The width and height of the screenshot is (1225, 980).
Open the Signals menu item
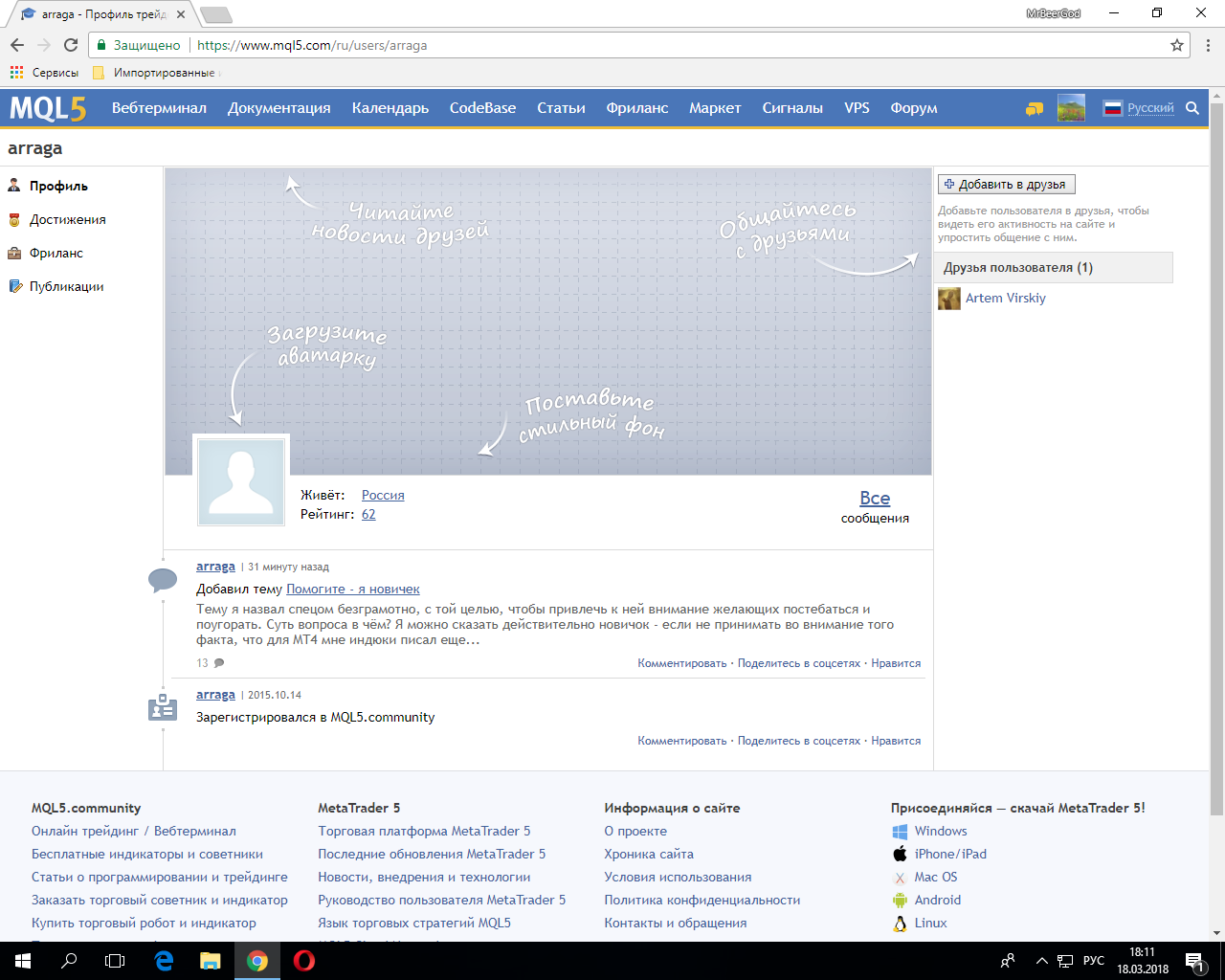click(x=792, y=108)
